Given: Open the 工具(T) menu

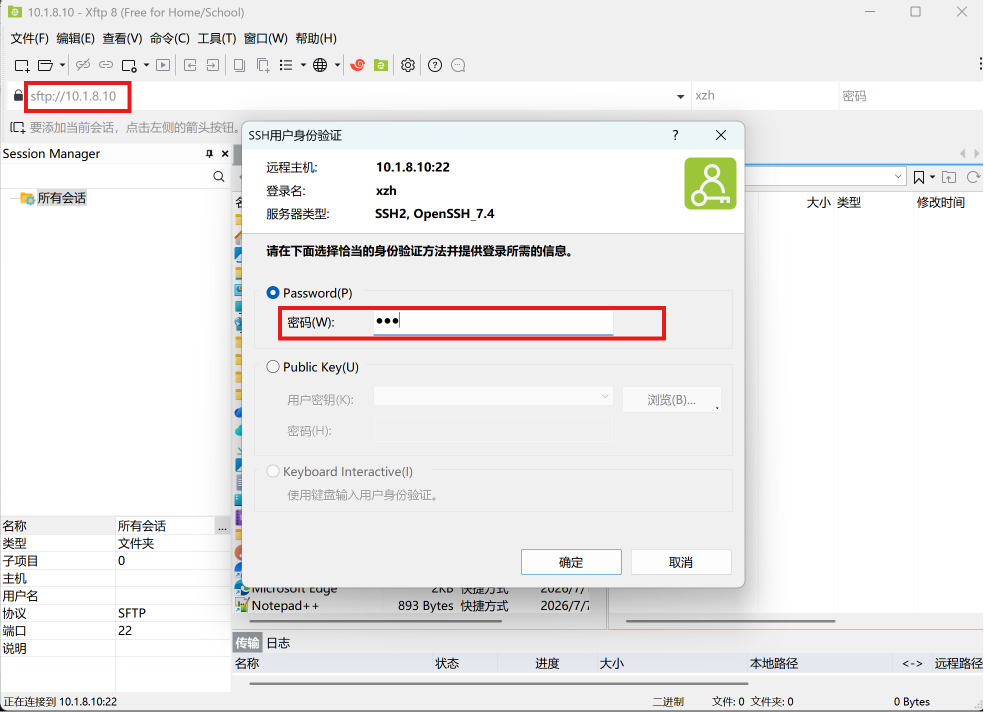Looking at the screenshot, I should (x=217, y=39).
